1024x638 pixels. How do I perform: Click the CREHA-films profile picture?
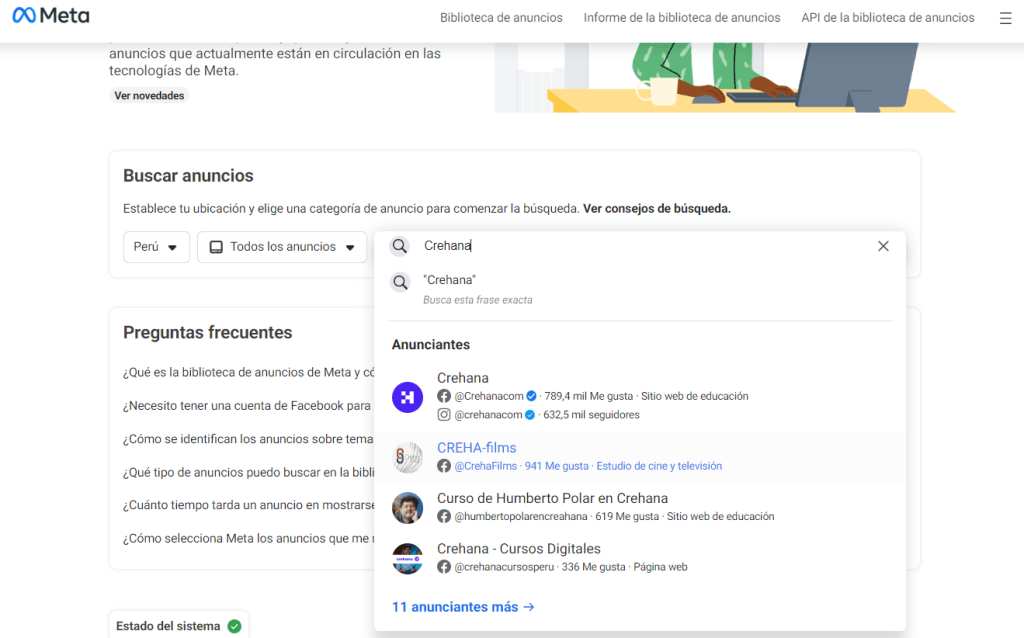point(408,457)
